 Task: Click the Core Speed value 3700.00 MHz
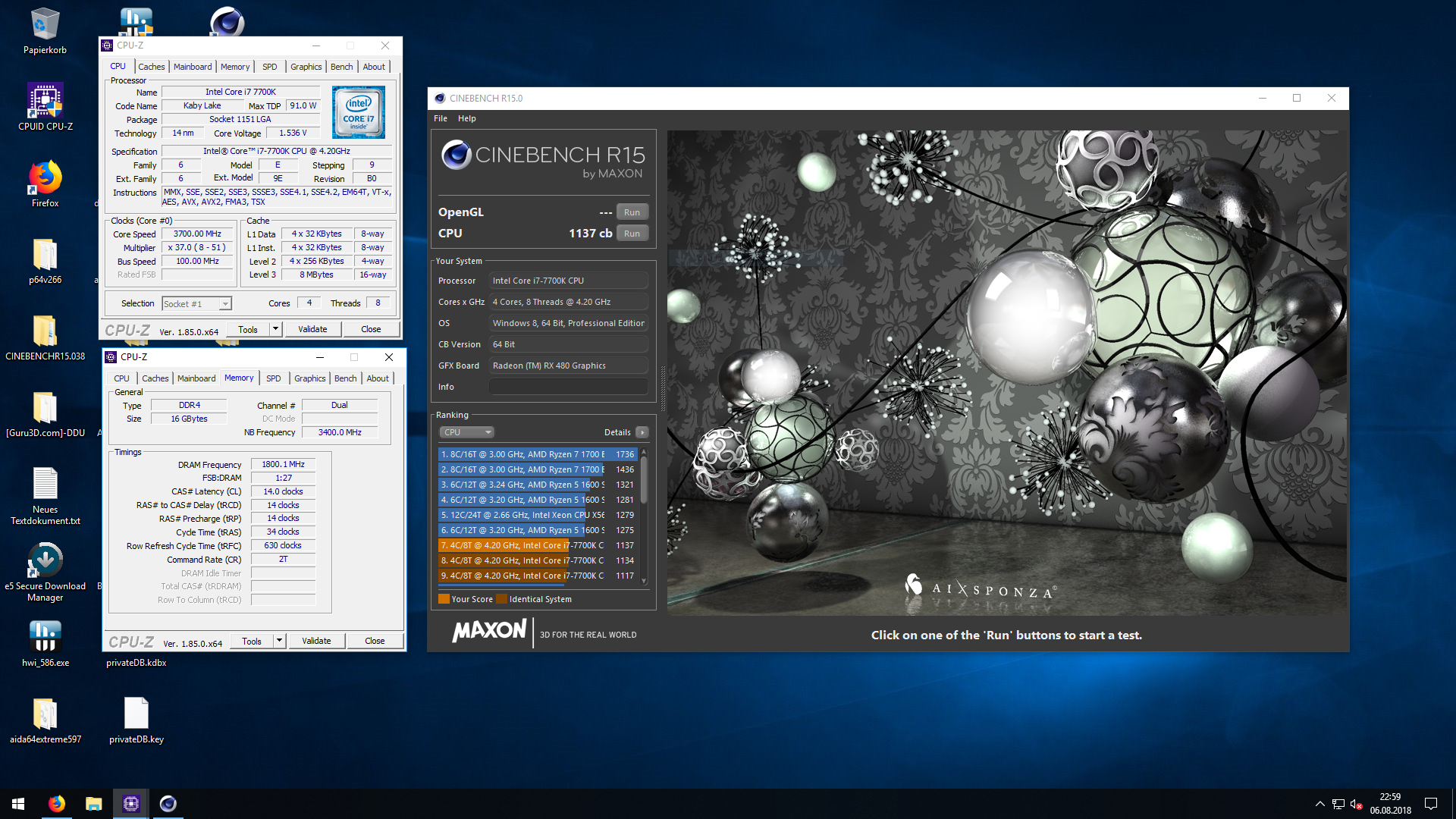(197, 234)
